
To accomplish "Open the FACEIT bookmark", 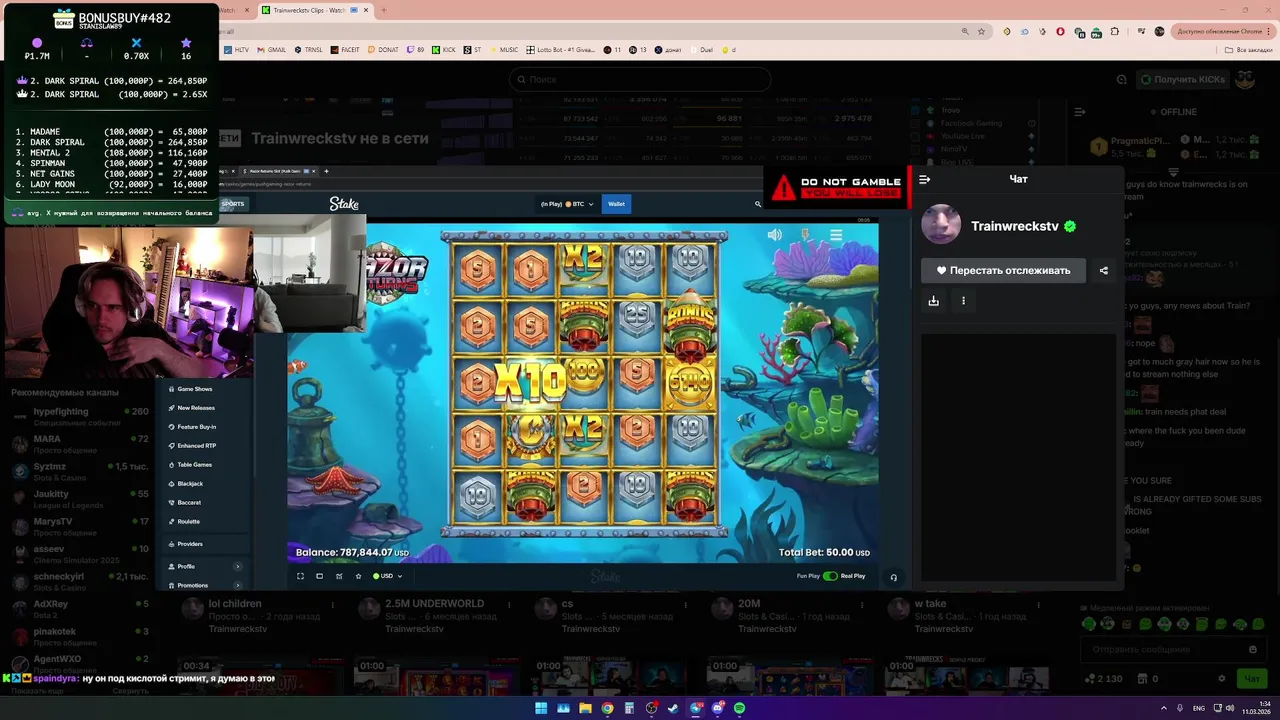I will point(345,50).
